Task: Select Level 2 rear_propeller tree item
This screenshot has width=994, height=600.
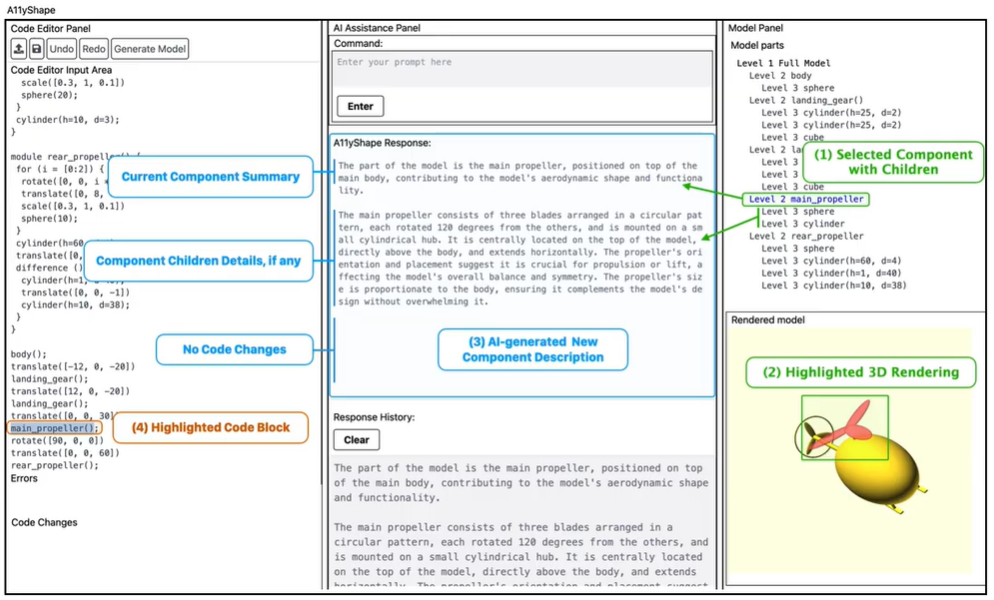Action: [806, 236]
